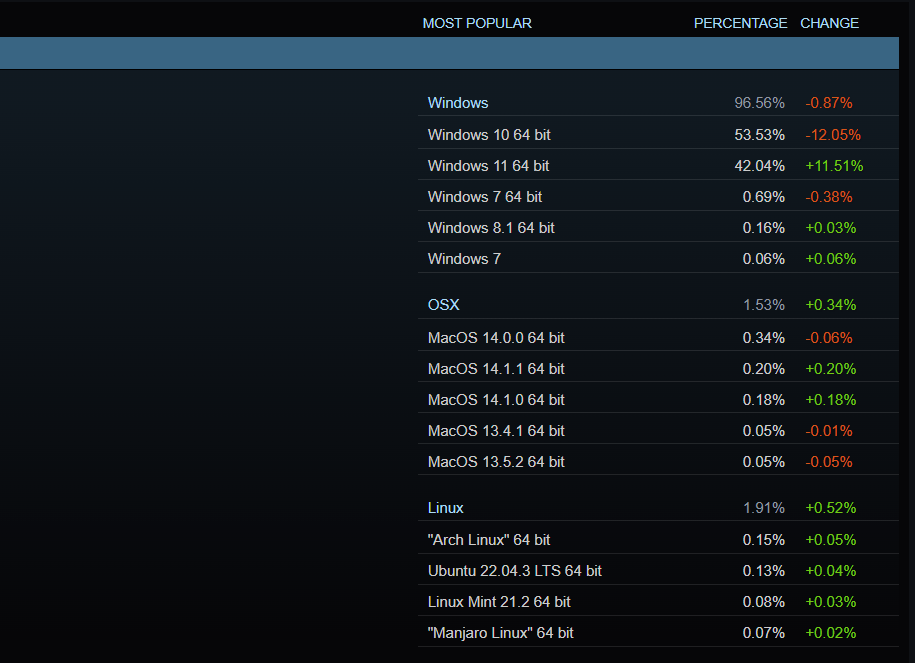Select the Windows 8.1 64 bit row

pos(491,228)
